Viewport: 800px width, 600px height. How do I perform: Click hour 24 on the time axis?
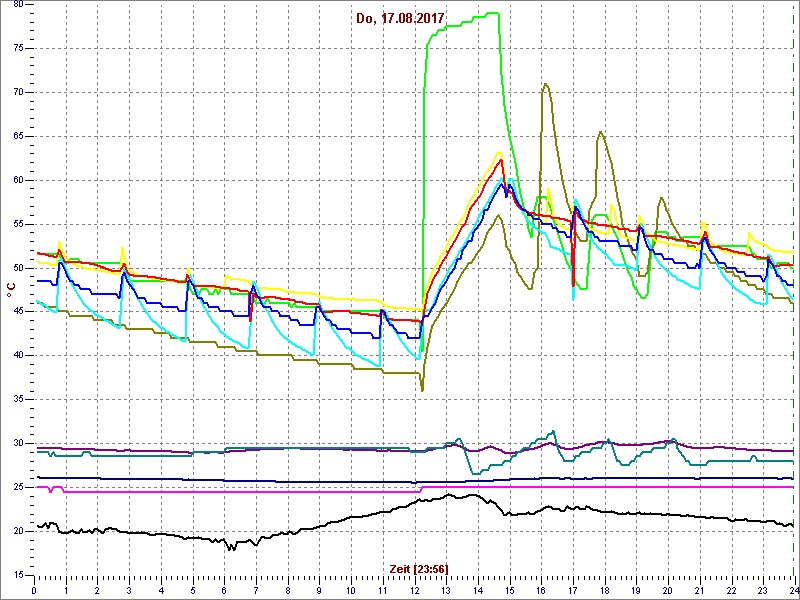point(793,589)
